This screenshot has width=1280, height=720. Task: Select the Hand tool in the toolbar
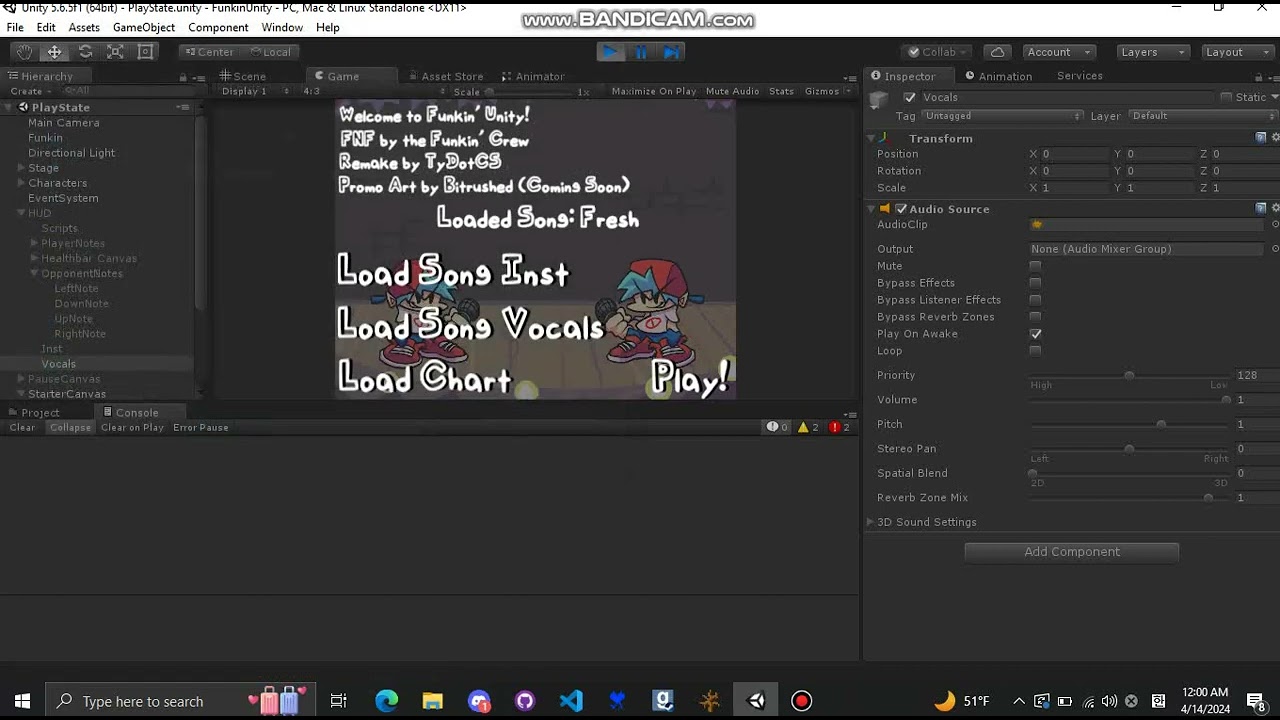(x=24, y=52)
